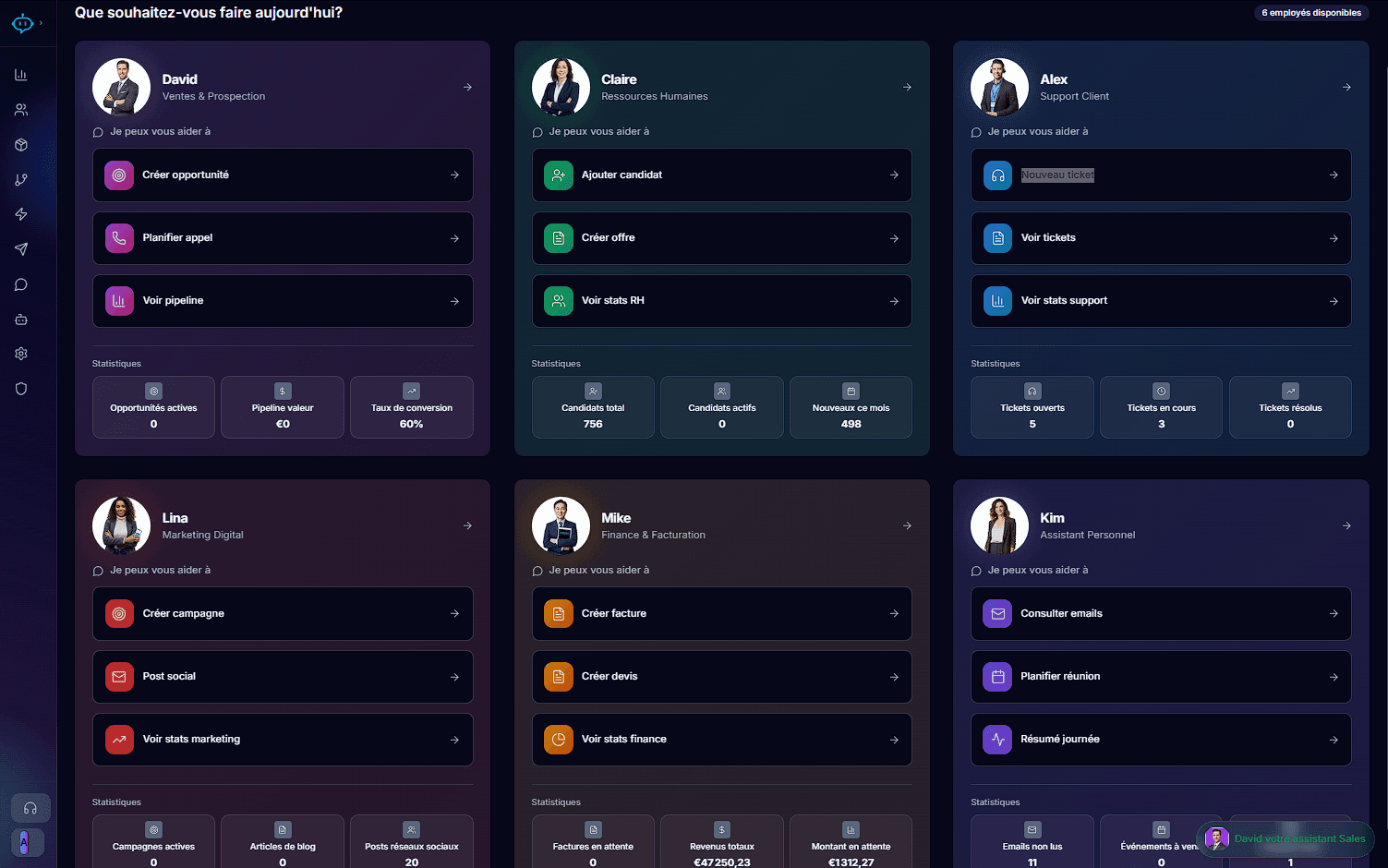Click the security shield icon in sidebar
Image resolution: width=1388 pixels, height=868 pixels.
coord(20,389)
